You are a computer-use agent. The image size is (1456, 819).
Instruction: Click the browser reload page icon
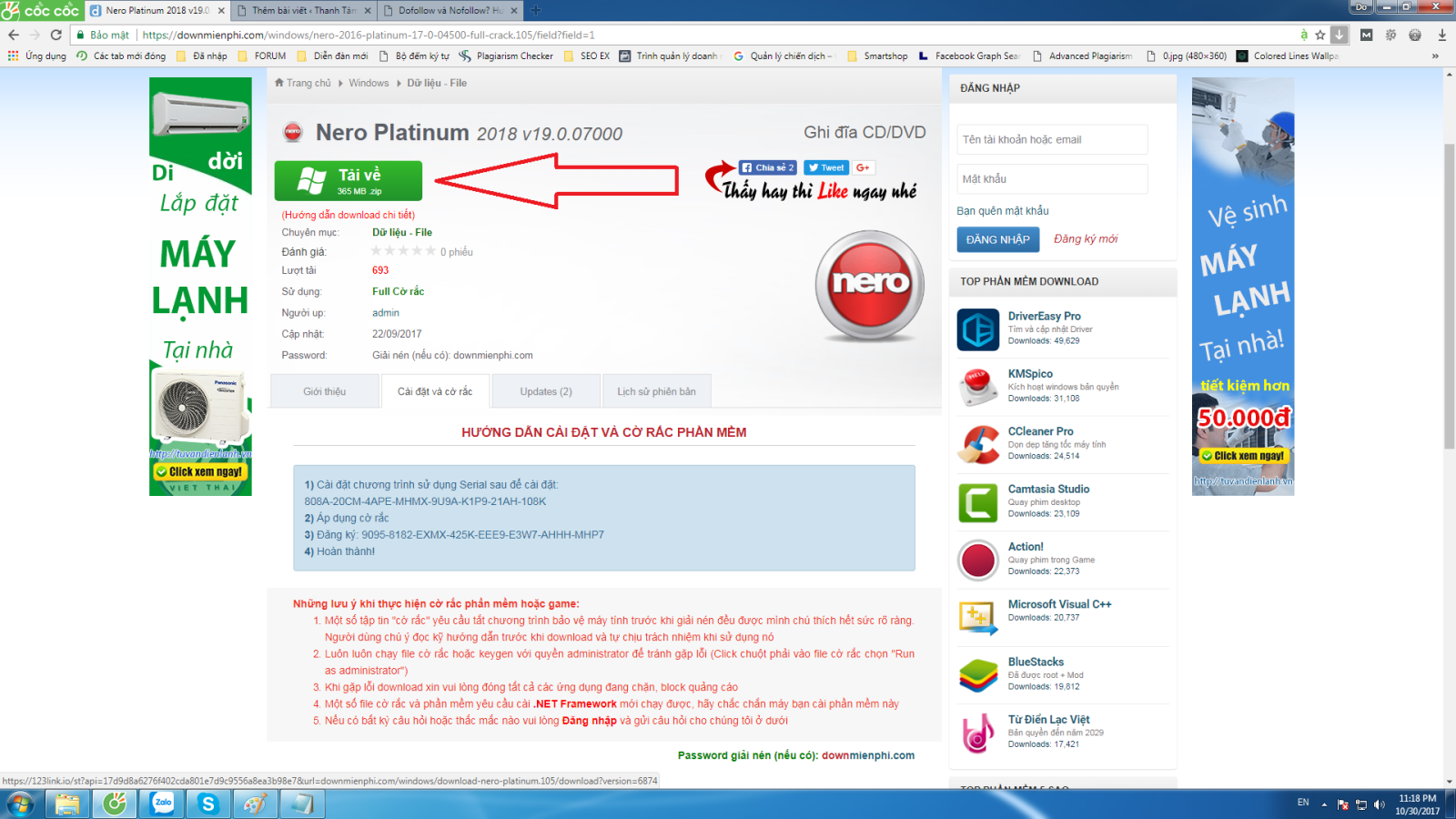56,35
